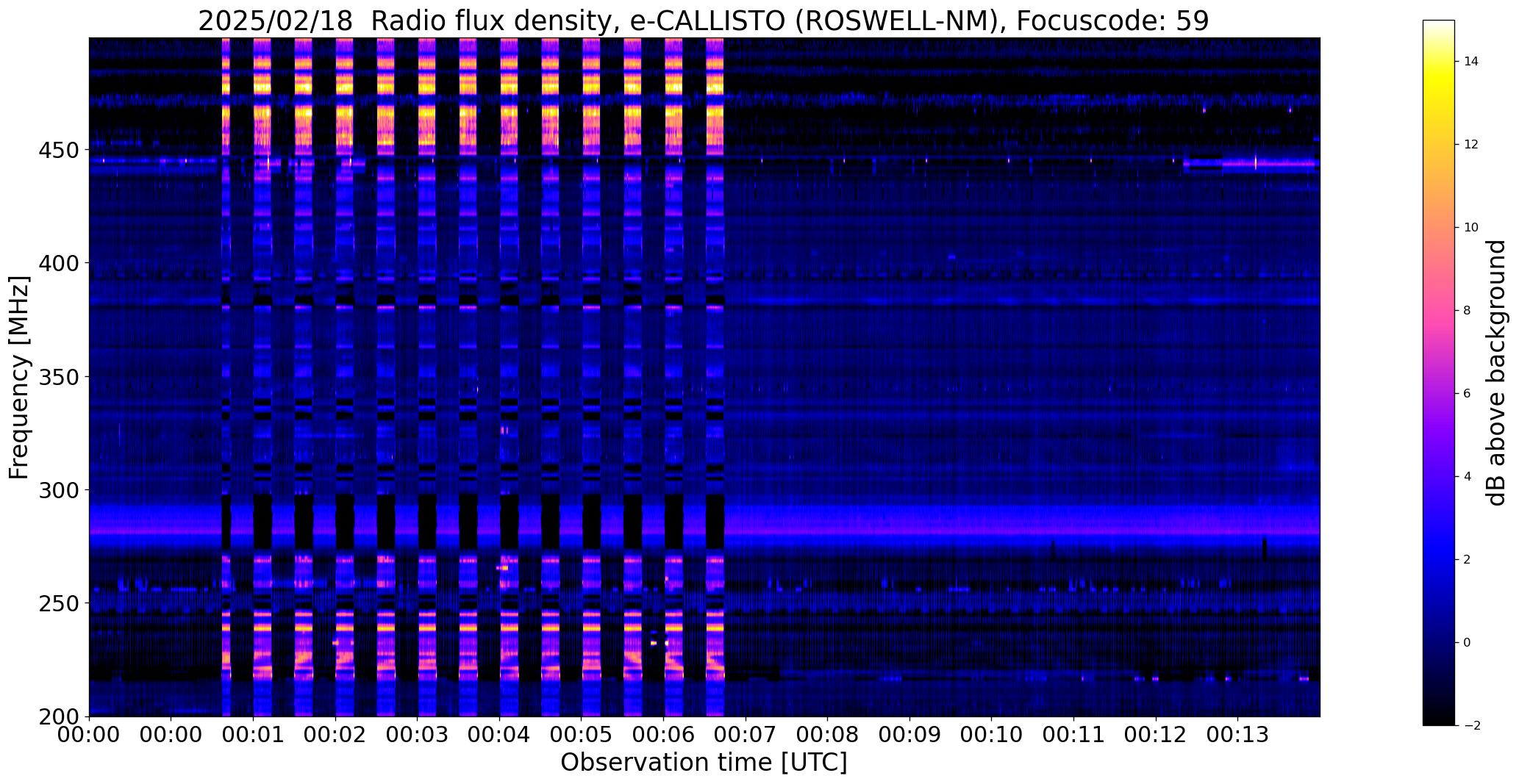Click the plot title mentioning e-CALLISTO ROSWELL-NM
The image size is (1519, 784).
tap(704, 21)
